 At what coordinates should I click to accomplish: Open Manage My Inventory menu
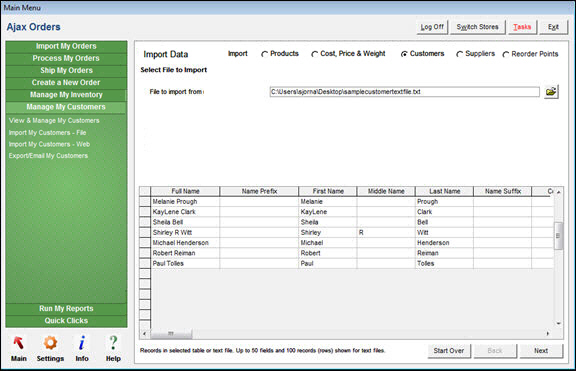pyautogui.click(x=66, y=95)
